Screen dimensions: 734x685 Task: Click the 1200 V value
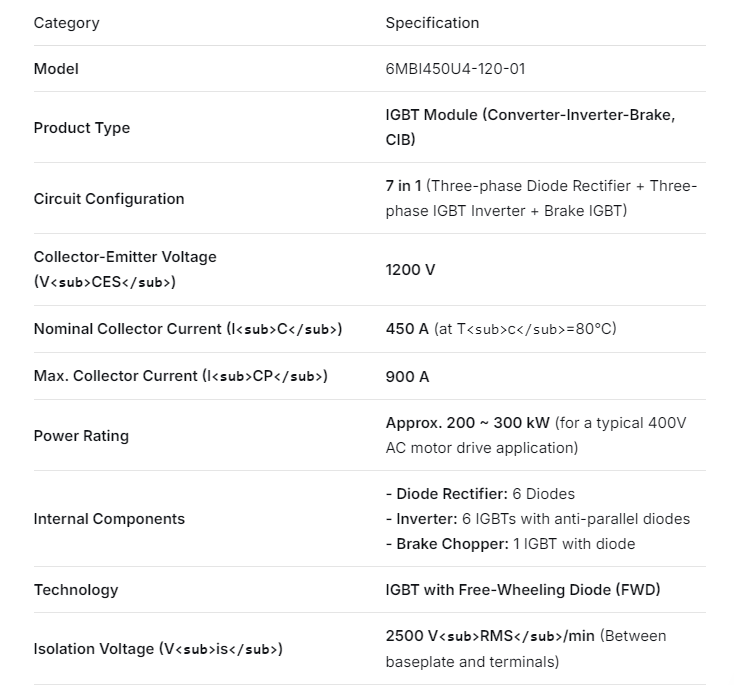pos(410,270)
